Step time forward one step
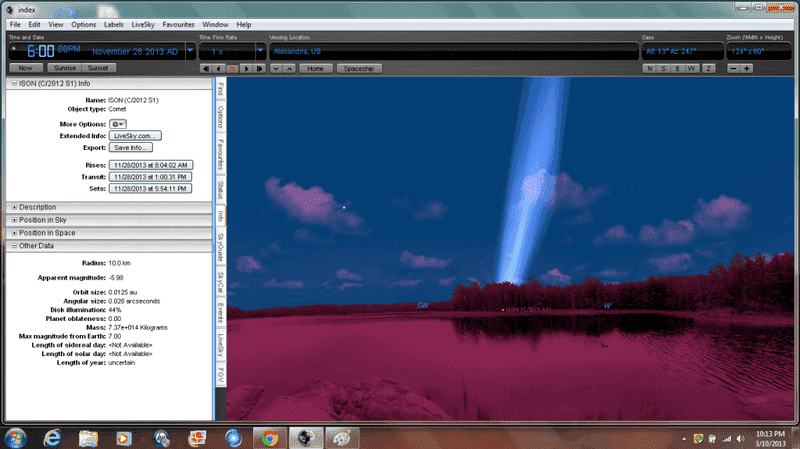 click(x=260, y=68)
